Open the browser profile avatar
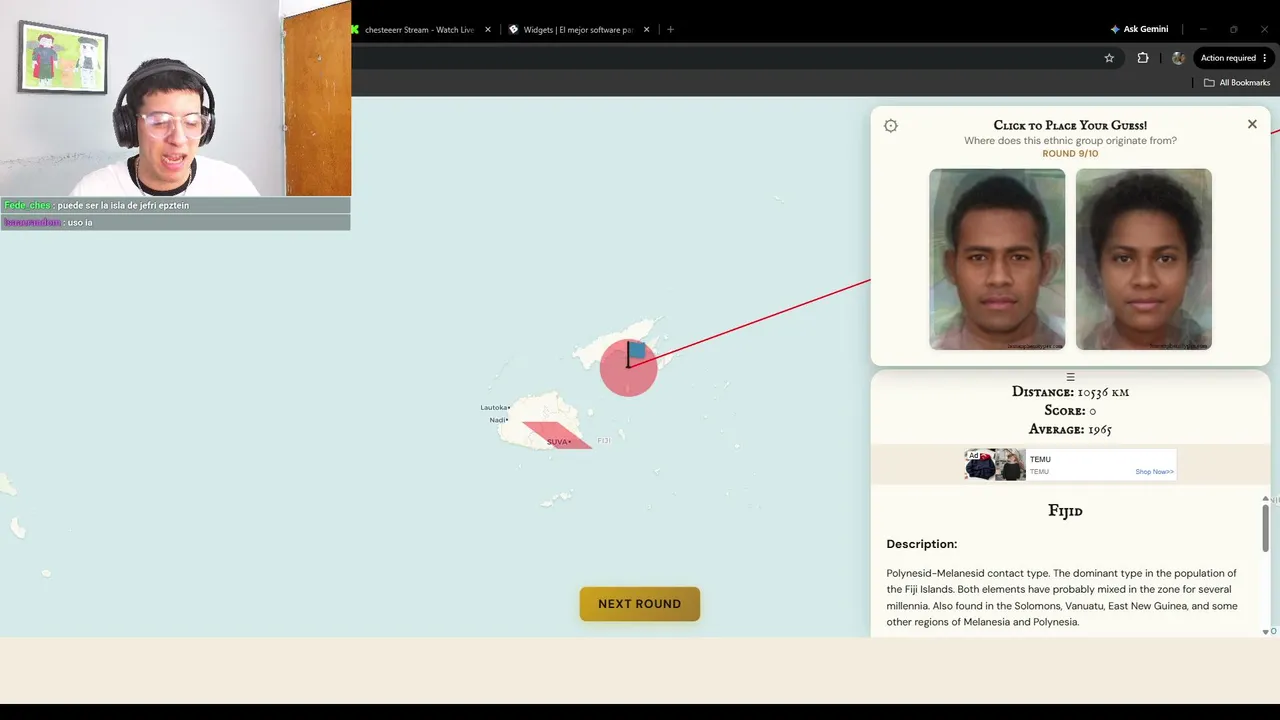 [1178, 58]
